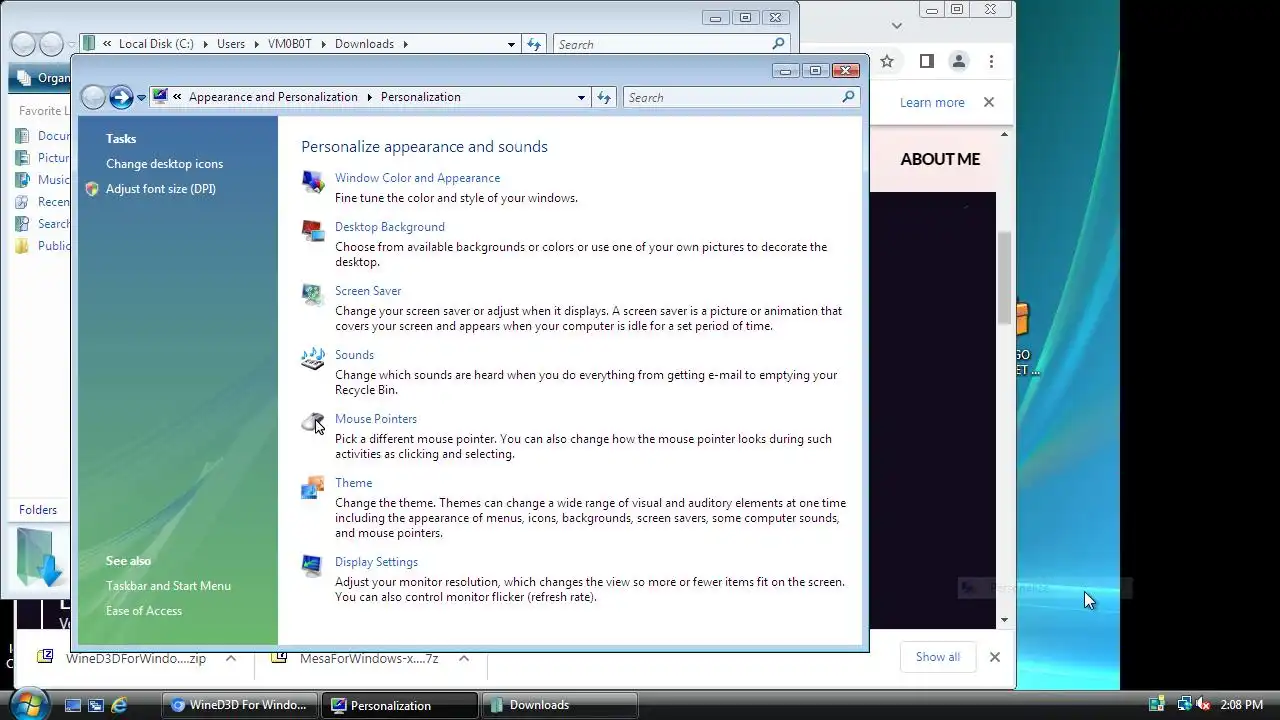The image size is (1280, 720).
Task: Expand Personalization address bar history dropdown
Action: pos(581,97)
